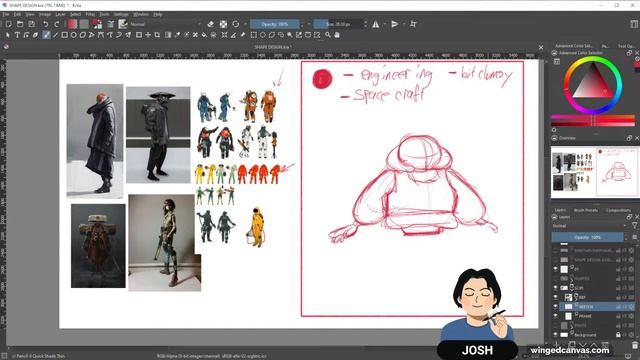This screenshot has width=640, height=360.
Task: Delete the selected layer with trash icon
Action: [634, 345]
